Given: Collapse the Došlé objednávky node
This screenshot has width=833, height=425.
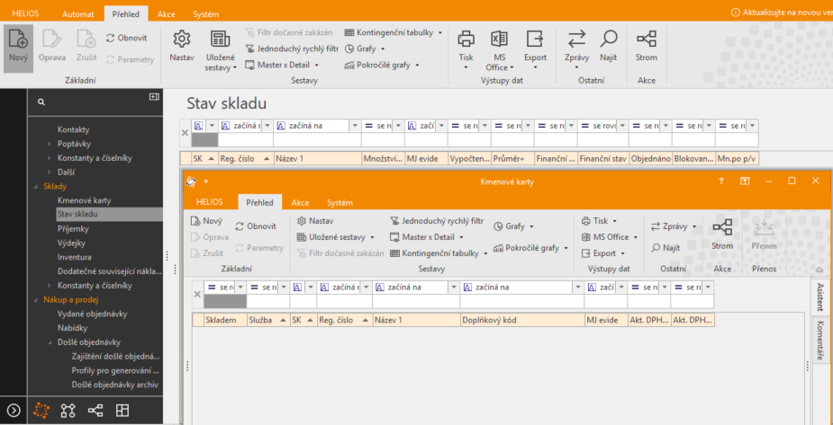Looking at the screenshot, I should pos(49,342).
